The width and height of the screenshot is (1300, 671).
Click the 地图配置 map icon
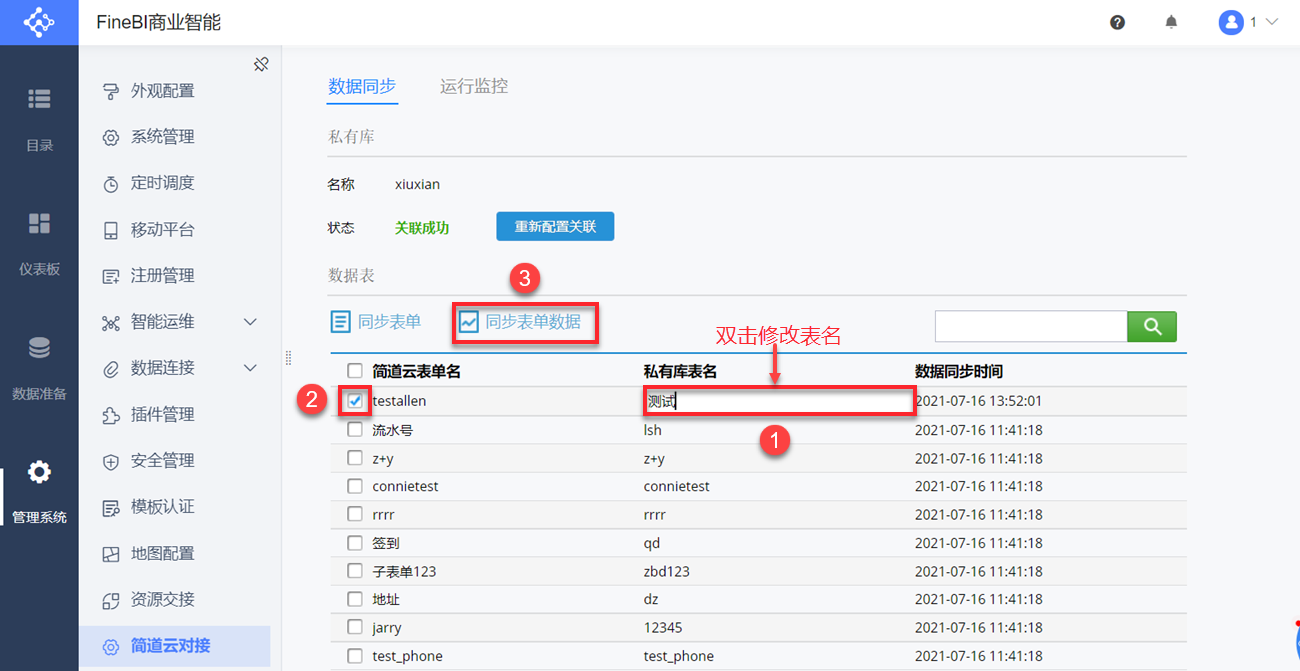tap(111, 554)
